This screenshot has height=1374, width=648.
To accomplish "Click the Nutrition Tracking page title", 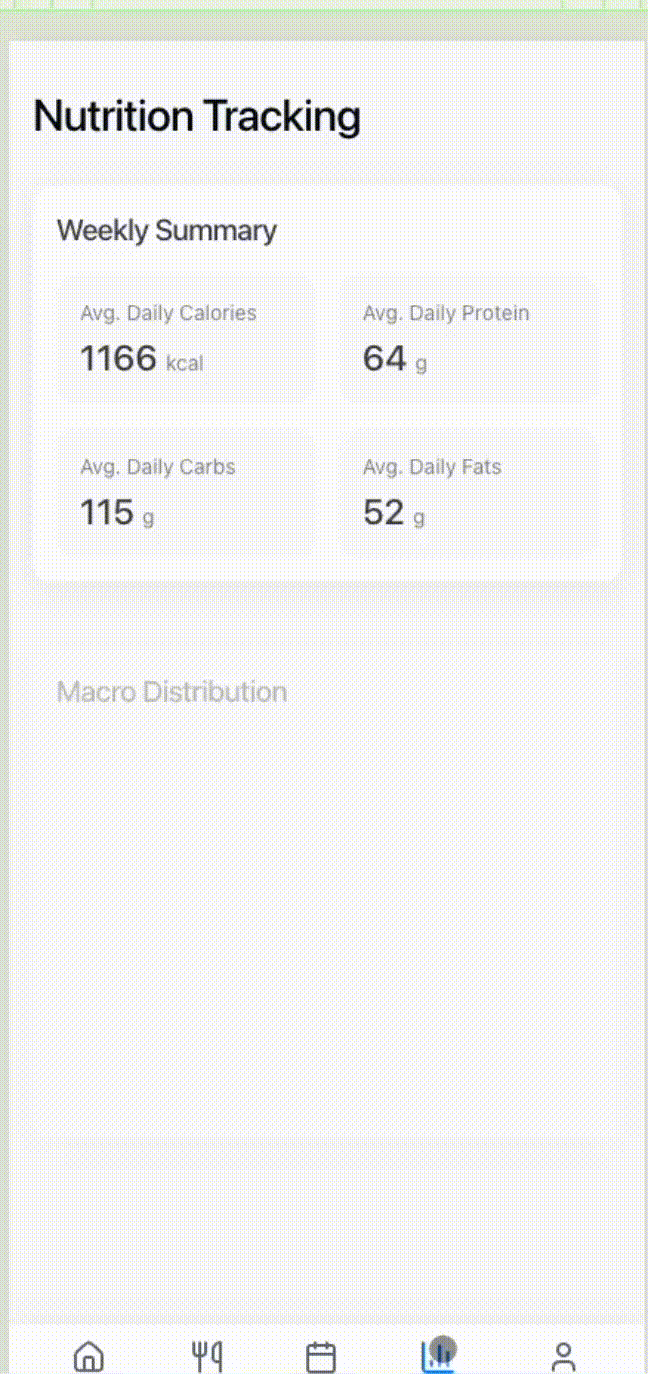I will click(x=196, y=116).
